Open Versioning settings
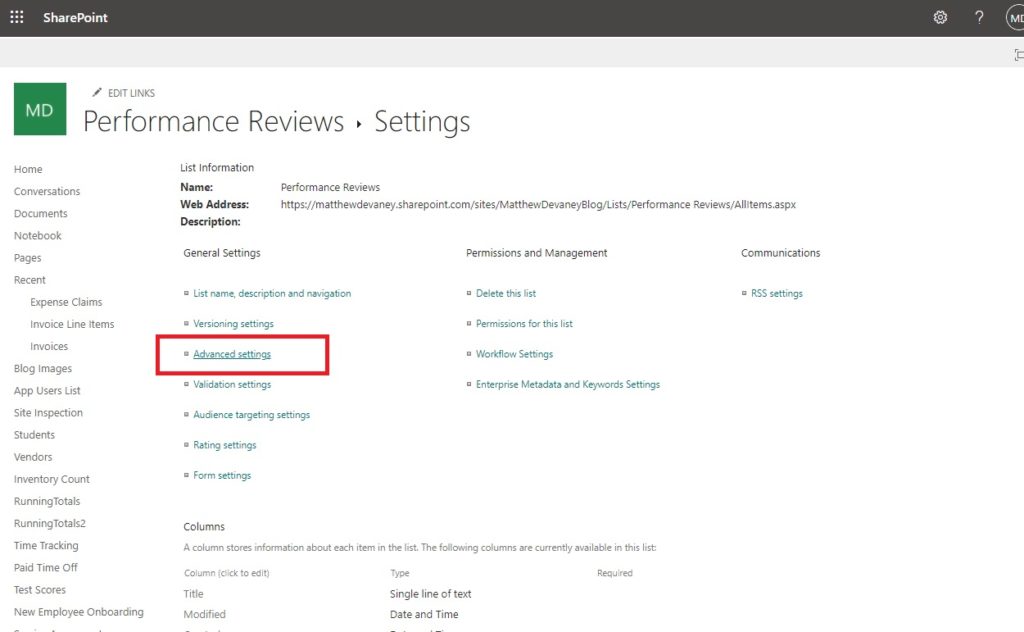Image resolution: width=1024 pixels, height=632 pixels. tap(233, 324)
